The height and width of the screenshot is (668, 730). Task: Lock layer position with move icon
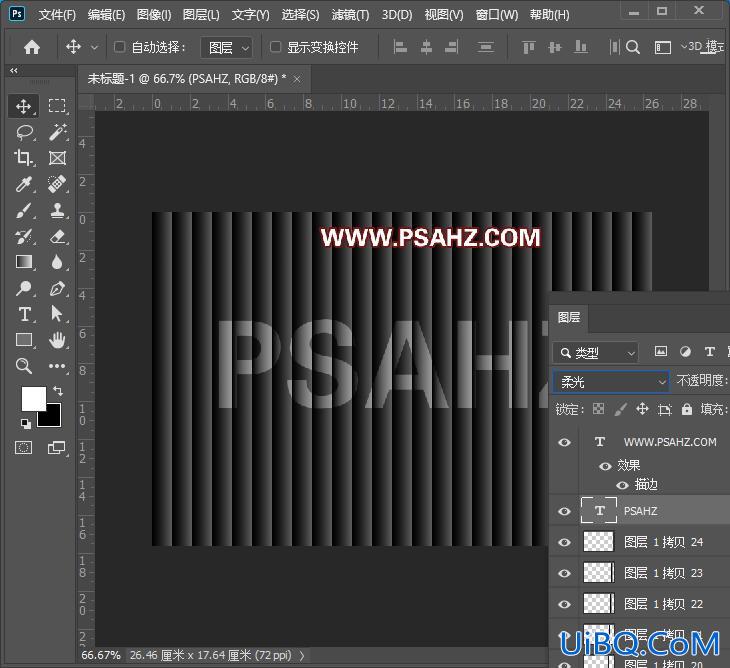642,409
